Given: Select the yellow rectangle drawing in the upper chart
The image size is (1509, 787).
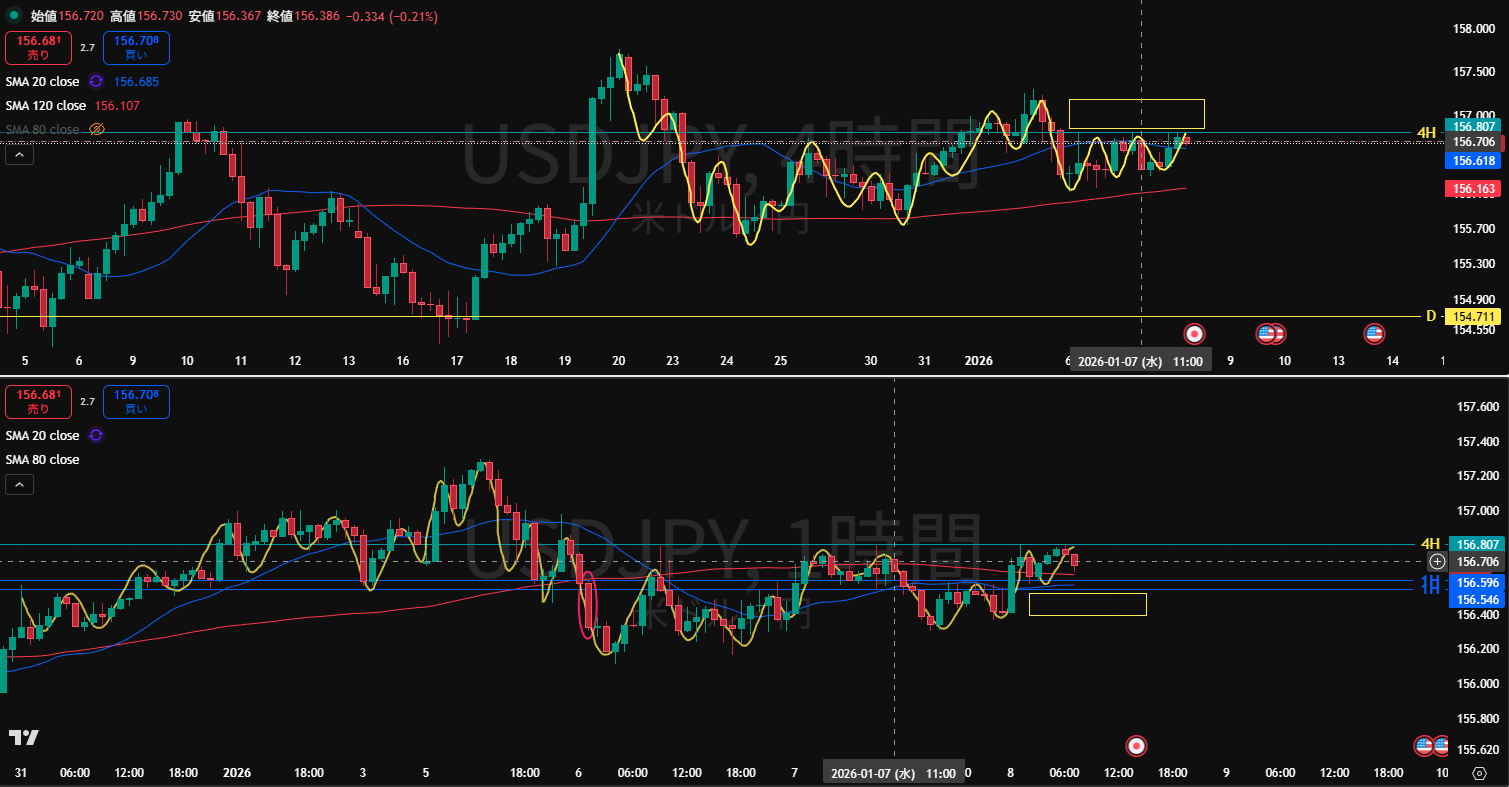Looking at the screenshot, I should click(1136, 100).
